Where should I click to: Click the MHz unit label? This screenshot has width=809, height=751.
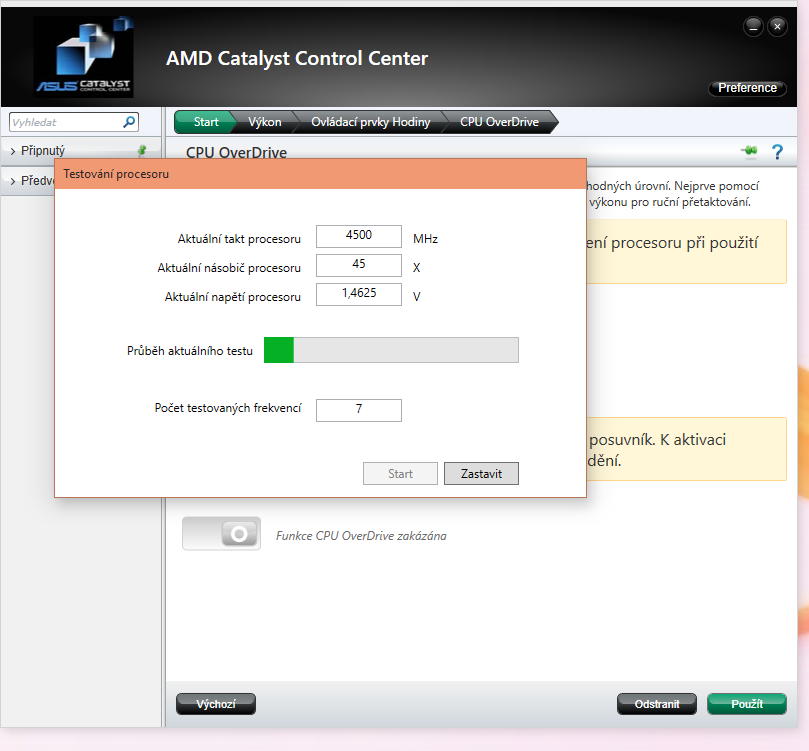[x=425, y=239]
